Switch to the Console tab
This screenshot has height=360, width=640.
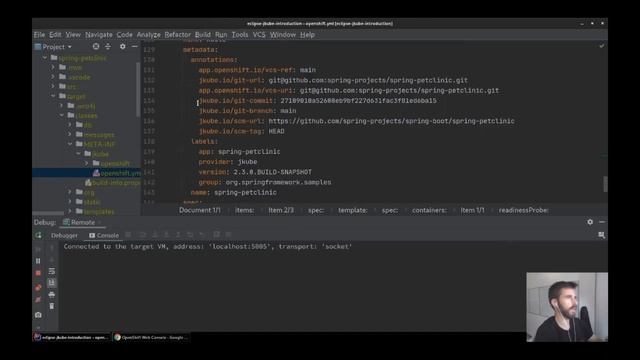click(x=104, y=236)
